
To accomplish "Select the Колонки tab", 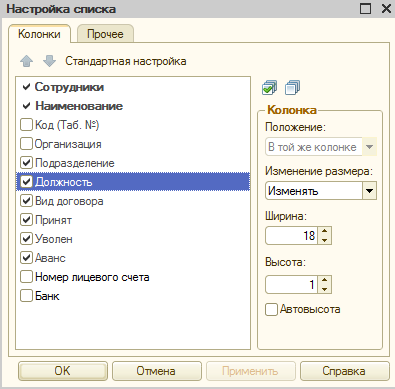I will [39, 34].
